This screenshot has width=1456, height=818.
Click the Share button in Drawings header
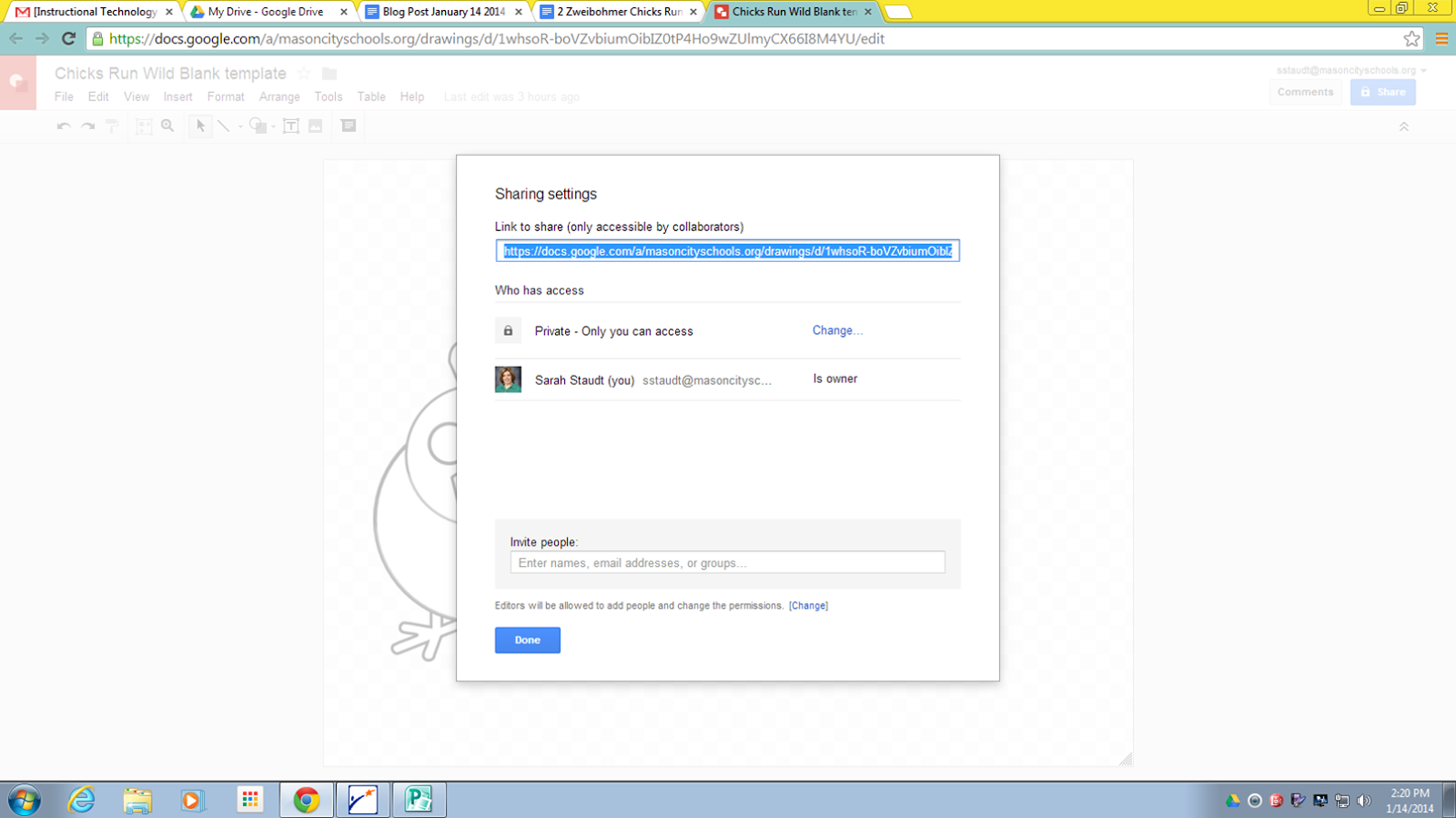[1382, 92]
